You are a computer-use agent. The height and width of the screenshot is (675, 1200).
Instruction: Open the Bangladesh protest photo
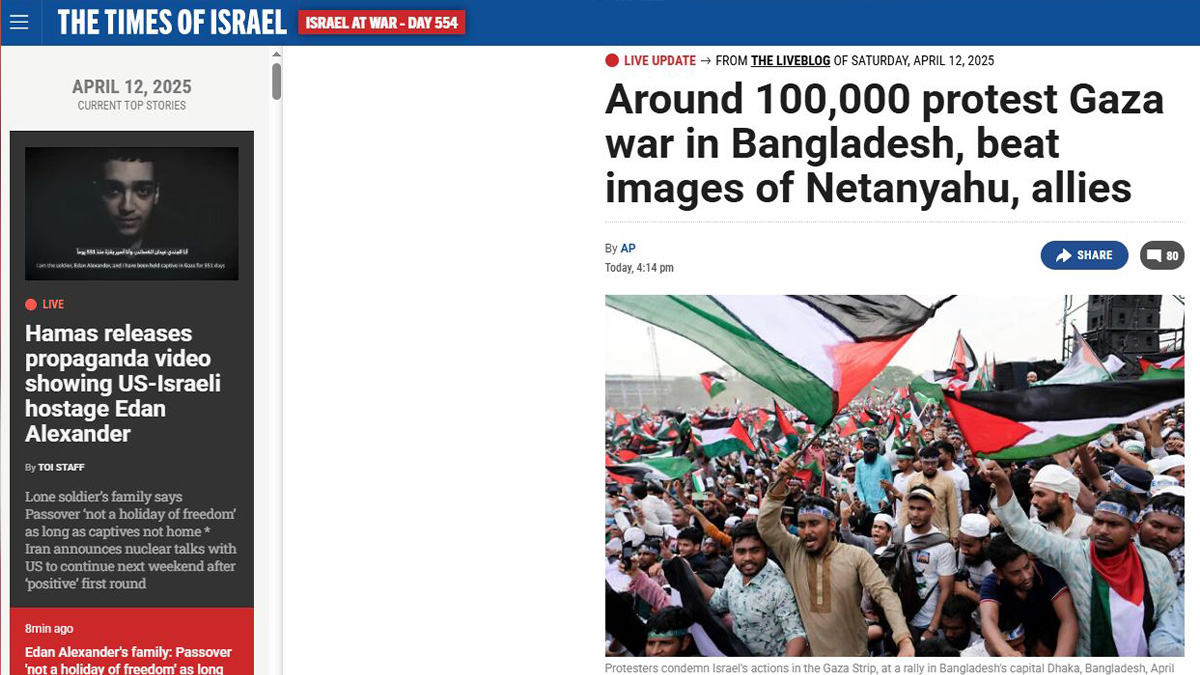click(x=894, y=475)
